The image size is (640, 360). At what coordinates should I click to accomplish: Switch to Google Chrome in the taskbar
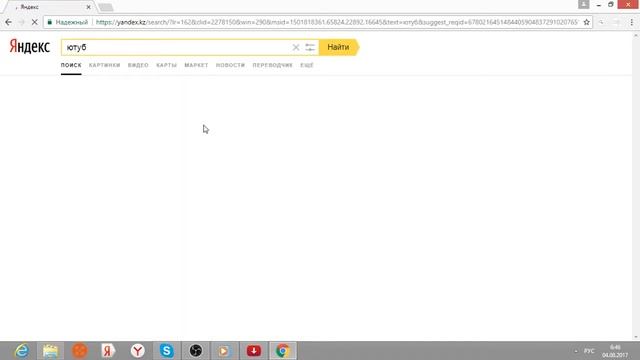282,351
